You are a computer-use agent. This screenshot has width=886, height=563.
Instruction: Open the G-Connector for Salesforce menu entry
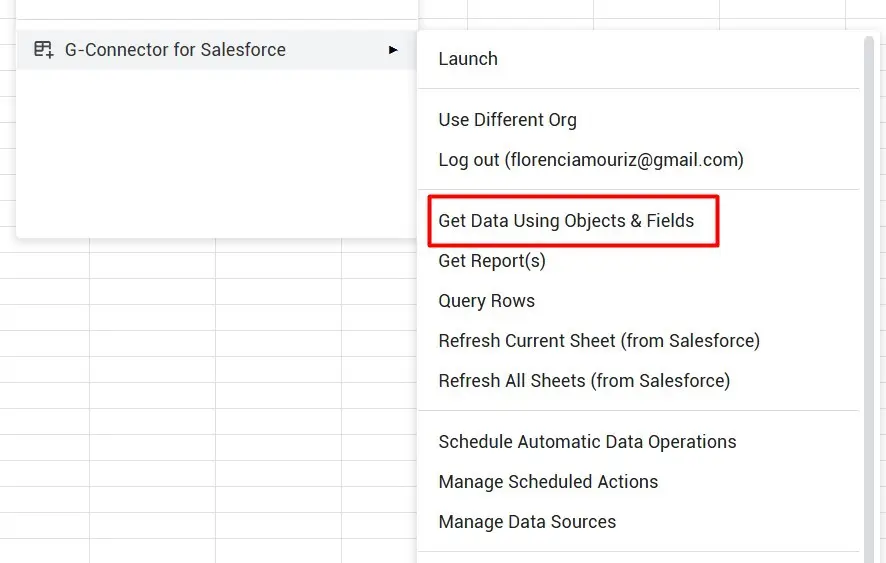[175, 50]
